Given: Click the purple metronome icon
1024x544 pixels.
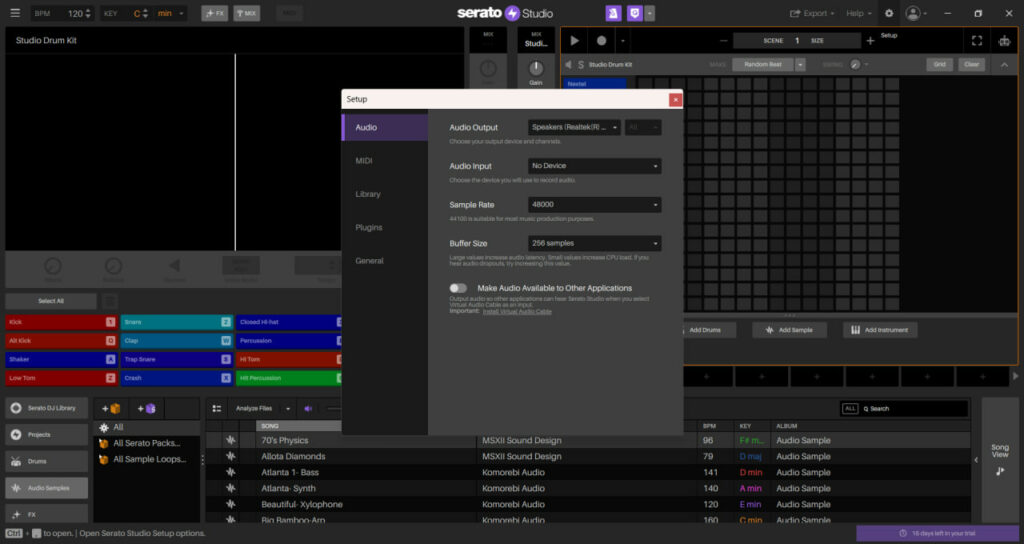Looking at the screenshot, I should 613,13.
